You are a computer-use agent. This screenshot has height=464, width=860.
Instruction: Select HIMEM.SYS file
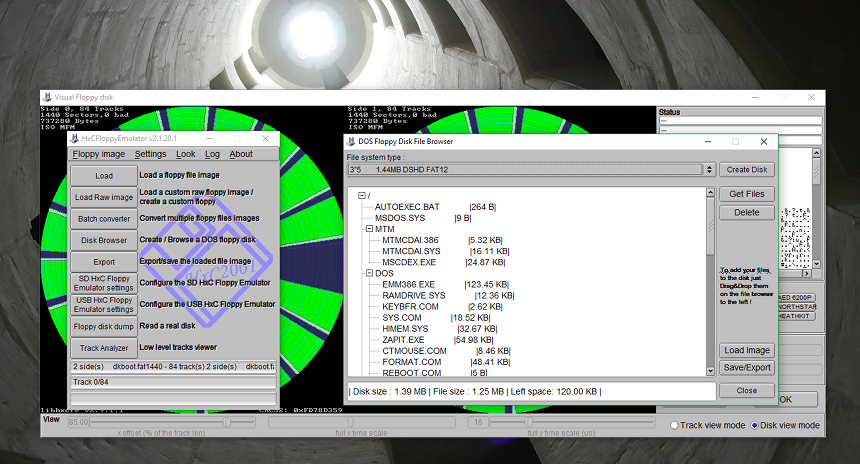pos(405,329)
